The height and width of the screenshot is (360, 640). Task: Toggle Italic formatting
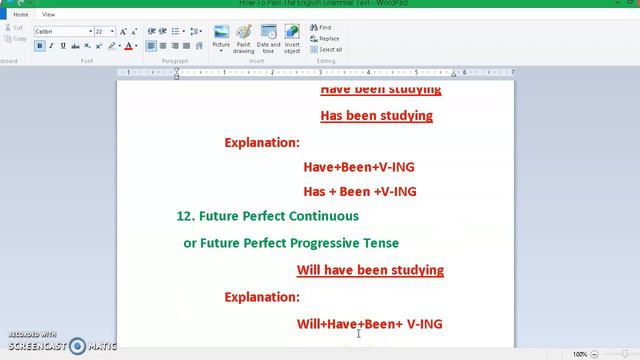pos(51,46)
